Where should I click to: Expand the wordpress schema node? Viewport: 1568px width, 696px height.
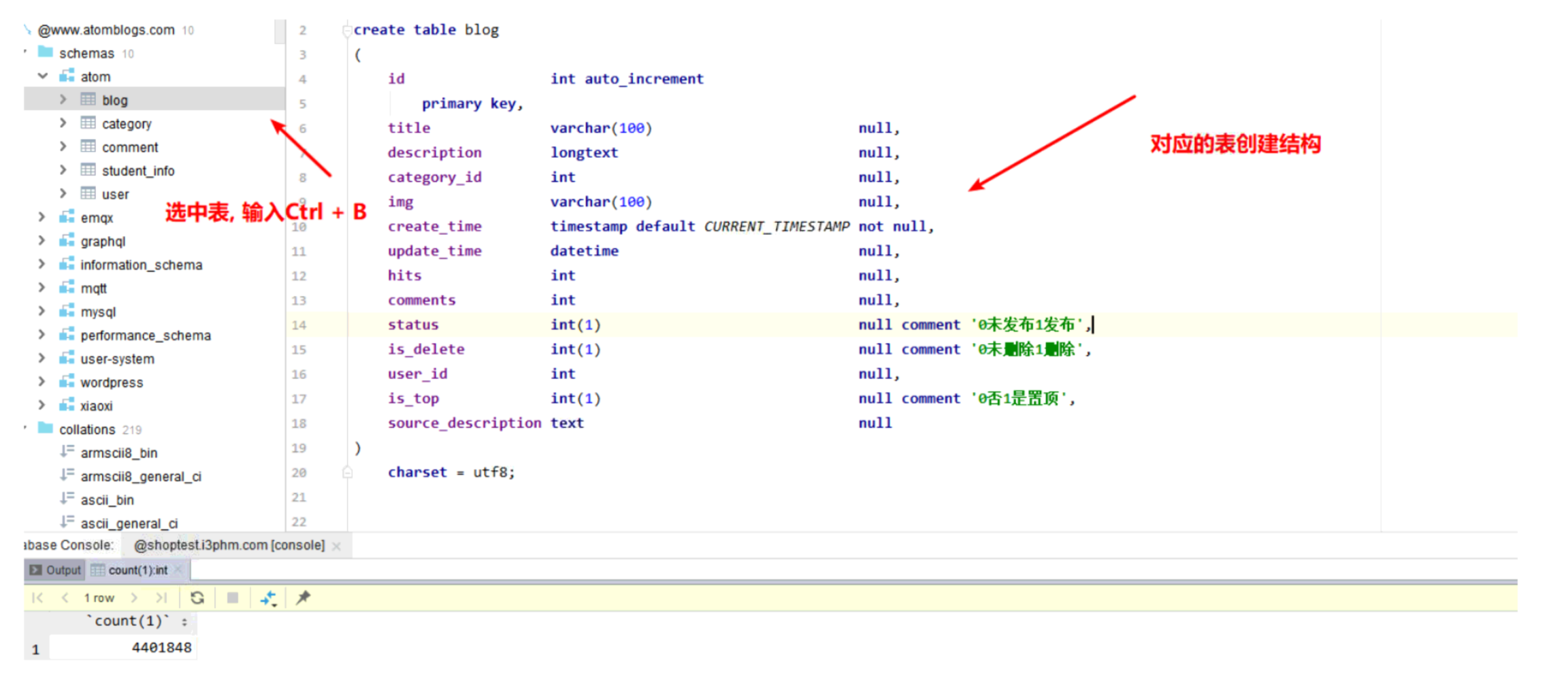pyautogui.click(x=42, y=382)
